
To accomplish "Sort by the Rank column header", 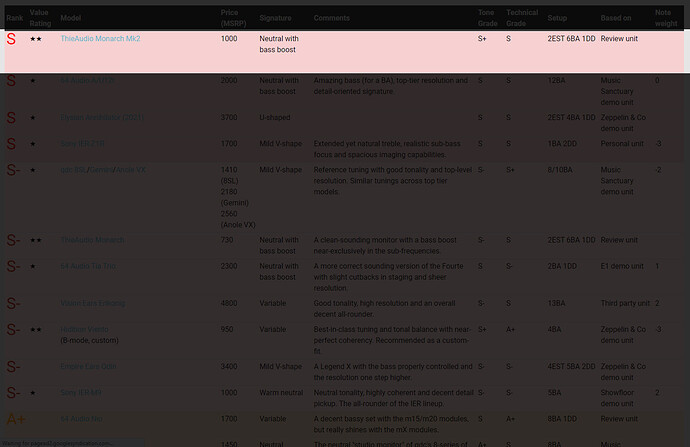I will click(x=15, y=18).
